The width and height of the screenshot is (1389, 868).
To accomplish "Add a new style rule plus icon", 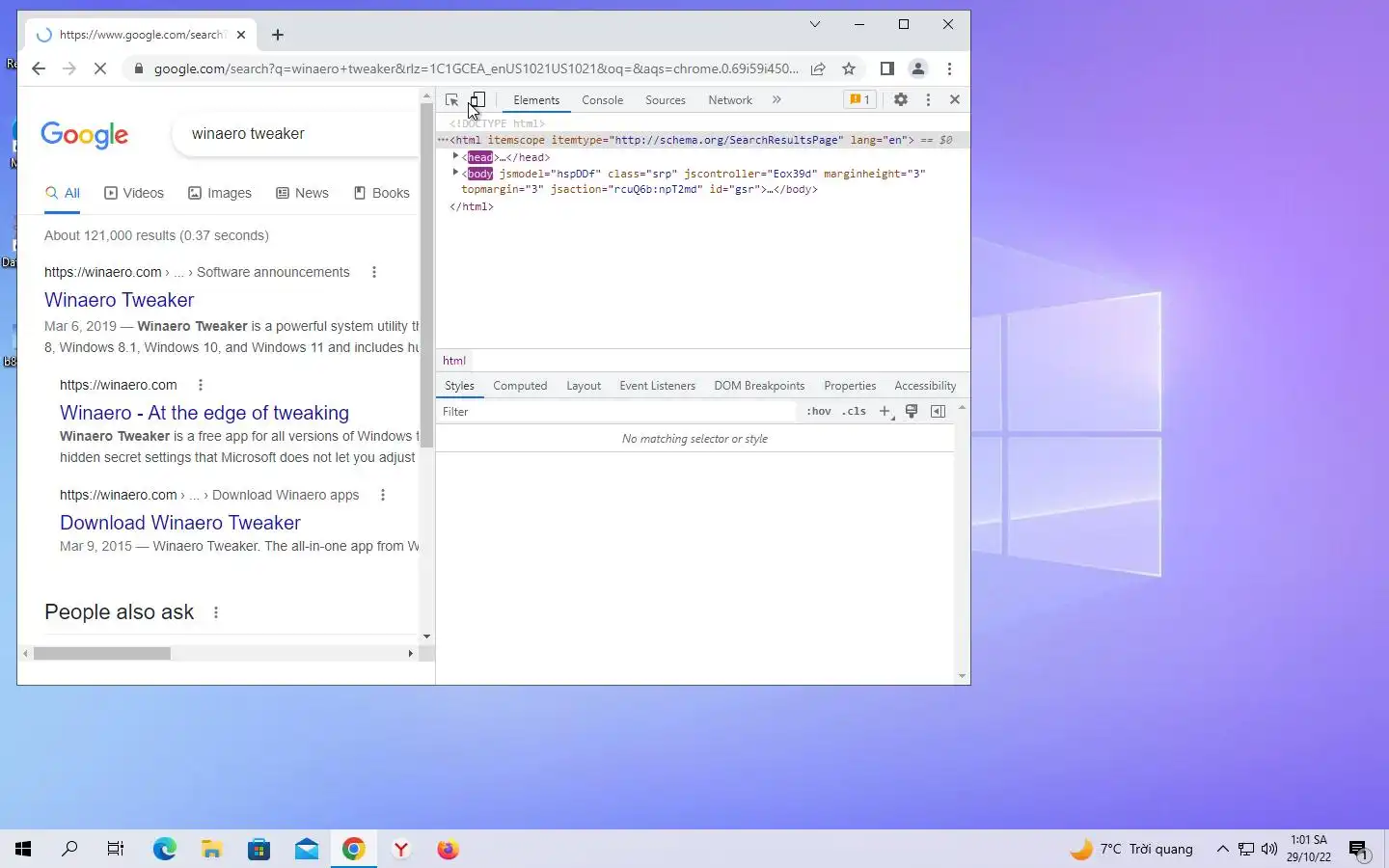I will tap(885, 412).
